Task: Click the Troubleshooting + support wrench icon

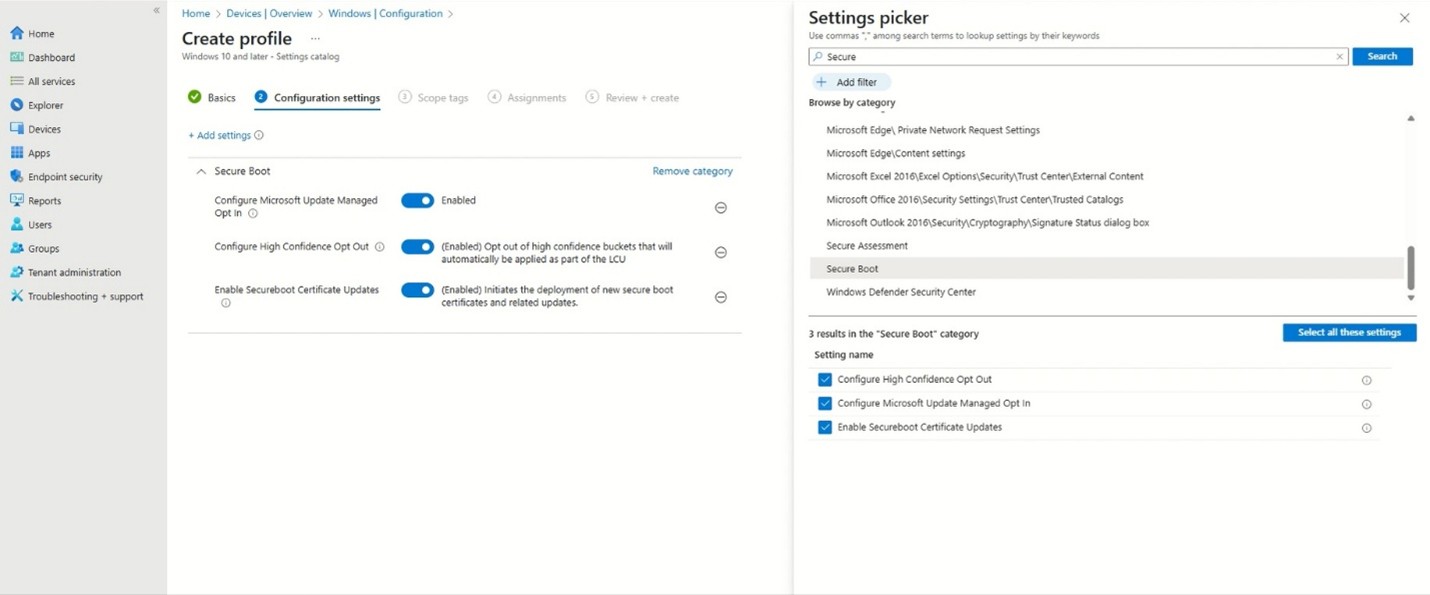Action: [x=17, y=296]
